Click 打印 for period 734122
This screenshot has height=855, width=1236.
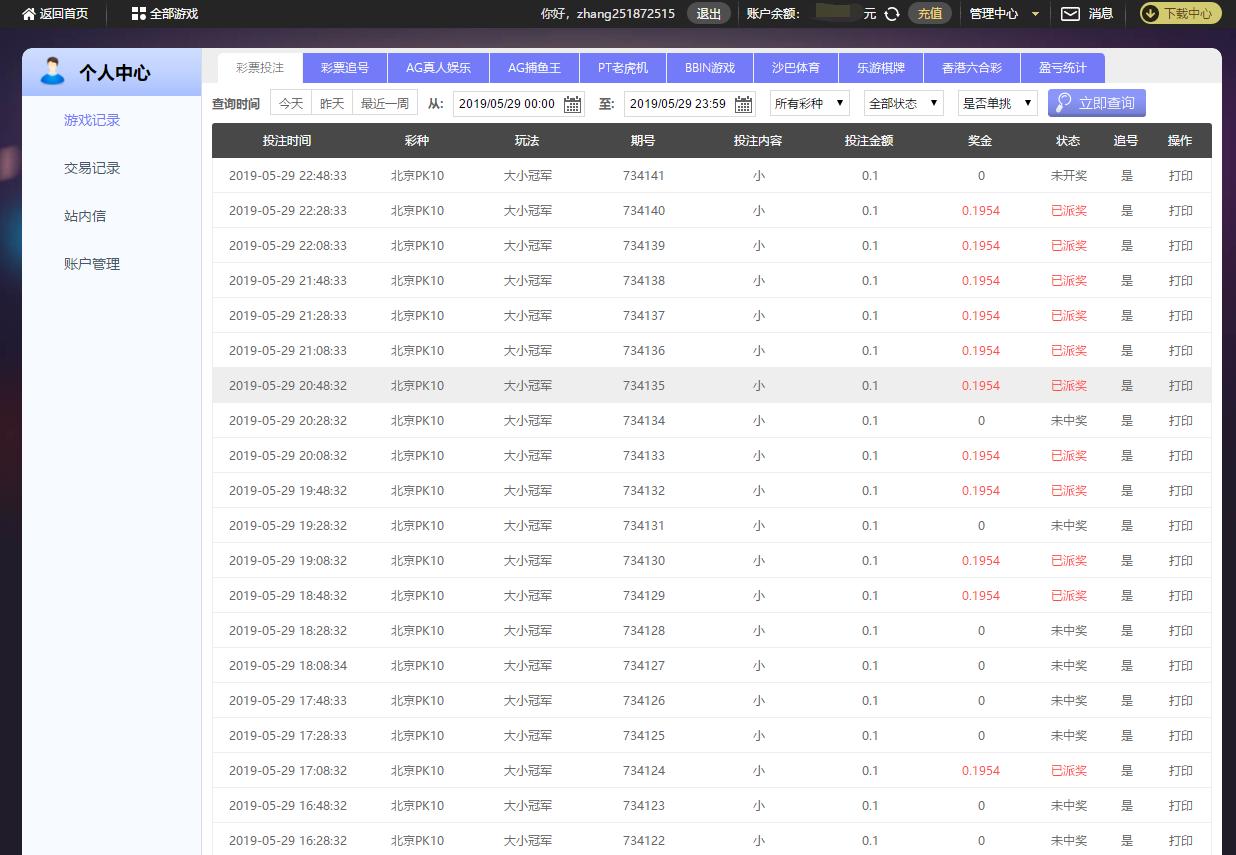click(x=1181, y=841)
